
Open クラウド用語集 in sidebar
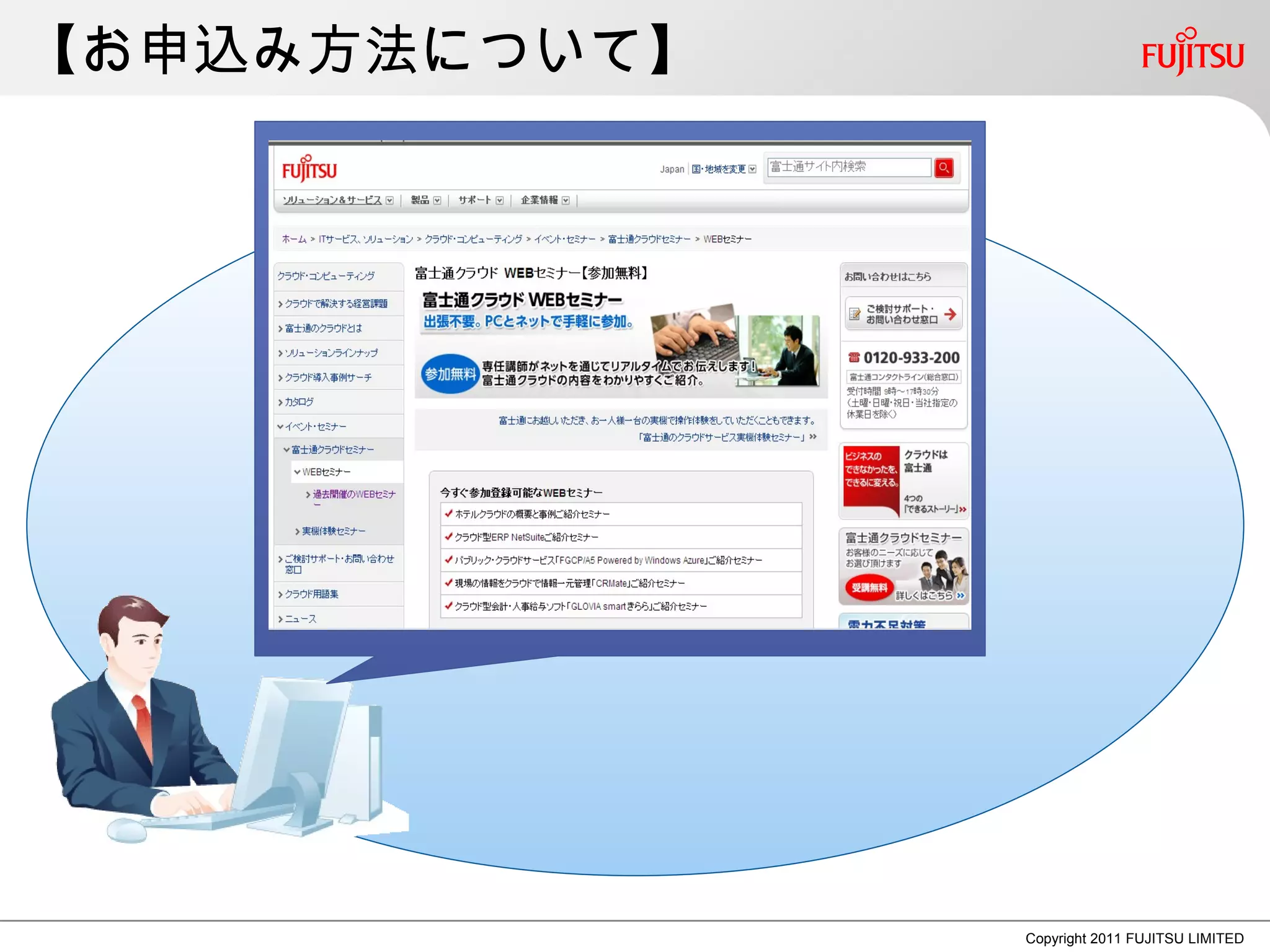click(x=311, y=594)
